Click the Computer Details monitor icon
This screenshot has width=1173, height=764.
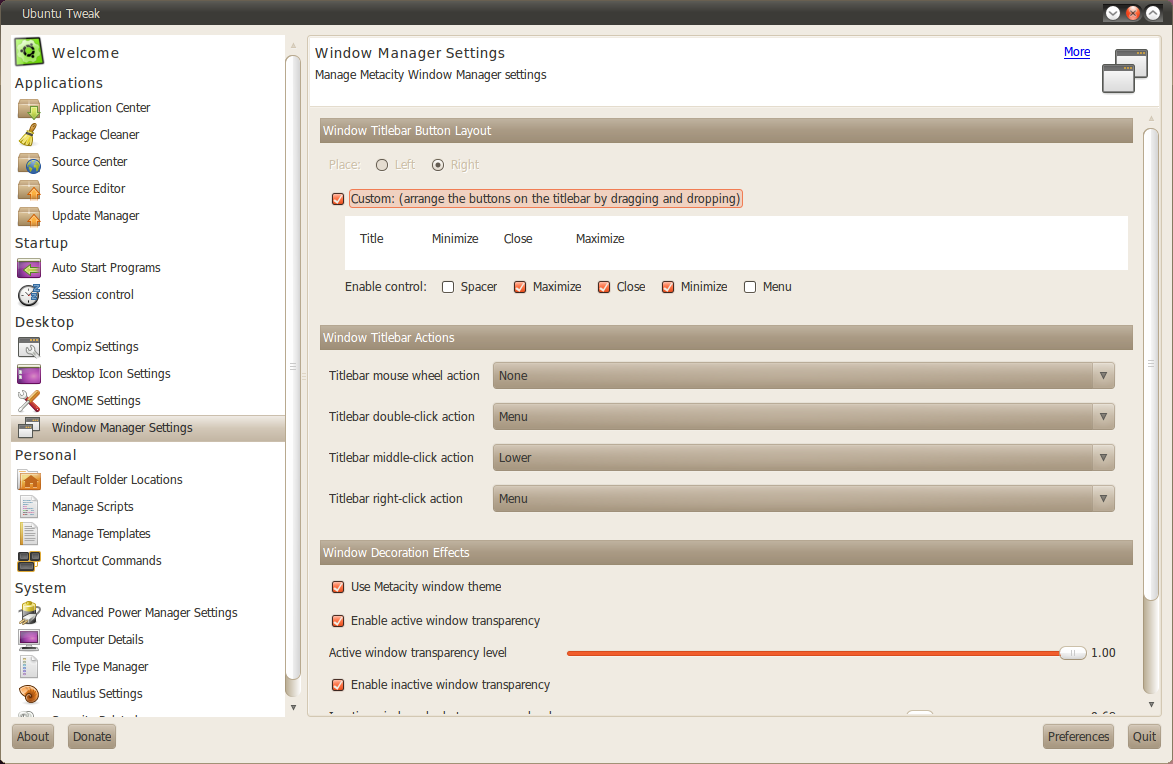29,640
